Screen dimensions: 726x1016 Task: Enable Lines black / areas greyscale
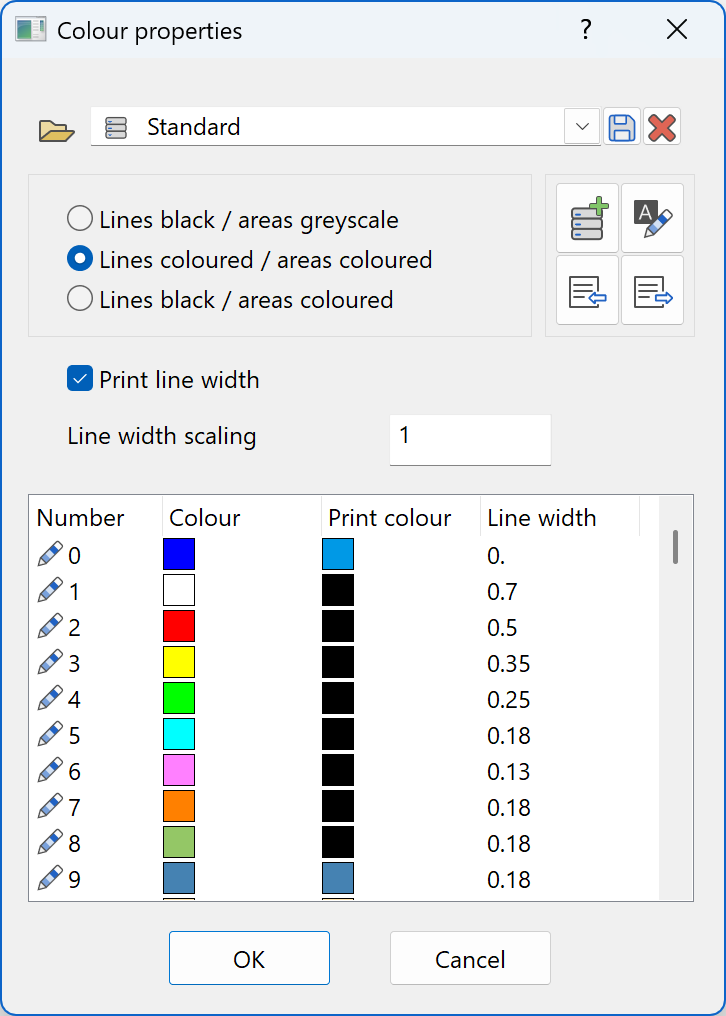tap(80, 217)
